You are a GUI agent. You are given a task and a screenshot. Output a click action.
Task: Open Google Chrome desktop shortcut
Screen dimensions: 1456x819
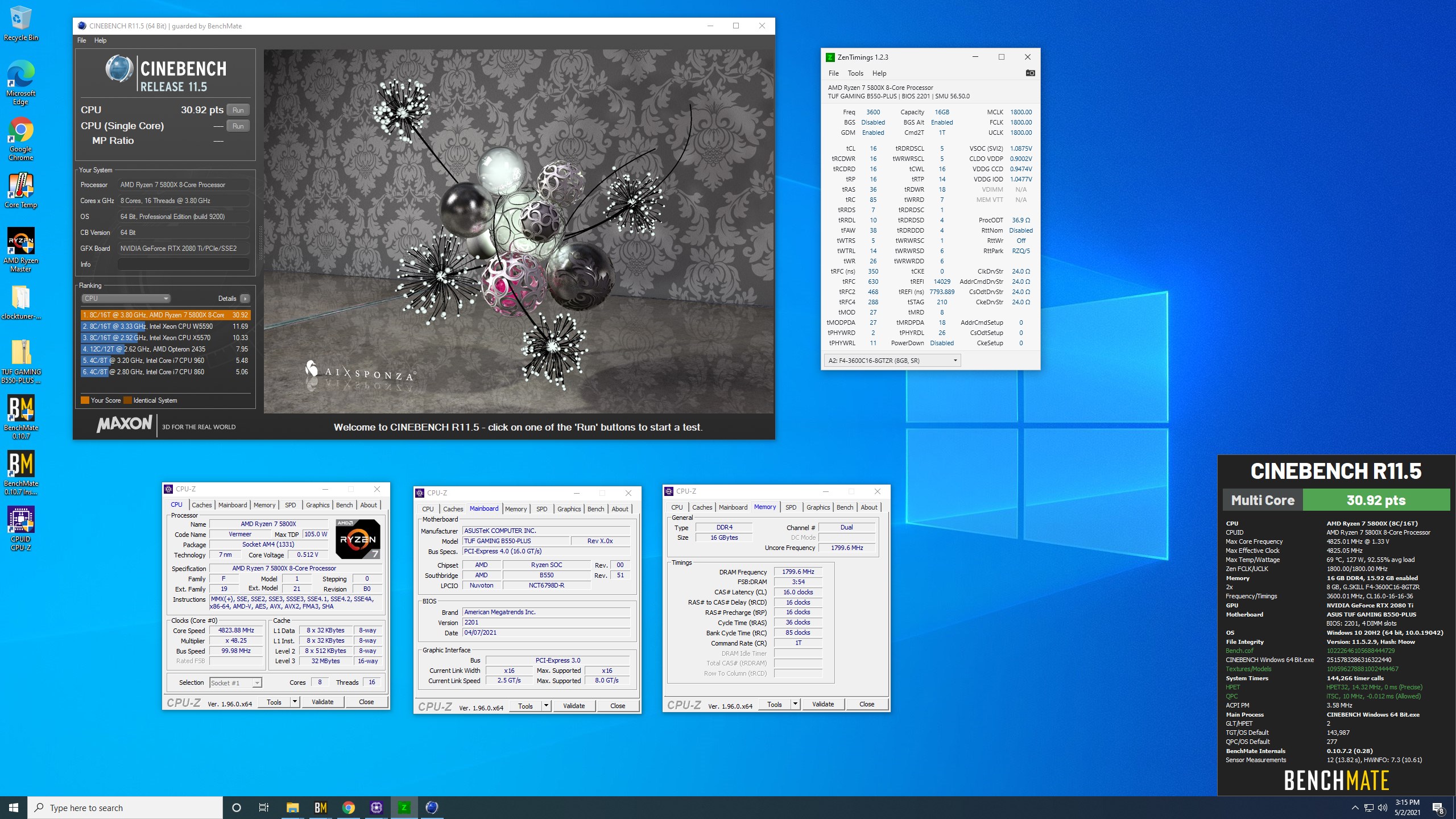[21, 139]
